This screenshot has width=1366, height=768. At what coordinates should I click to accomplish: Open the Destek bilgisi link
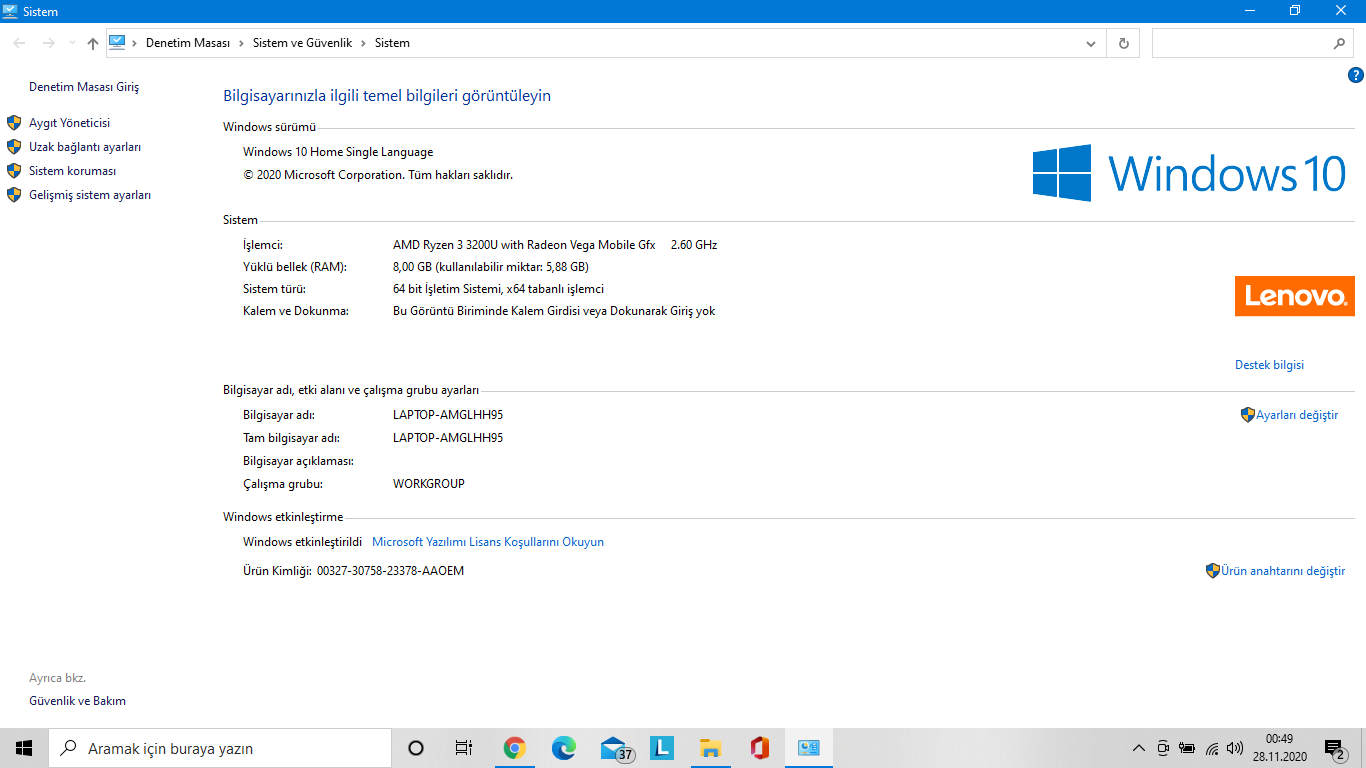(x=1269, y=365)
